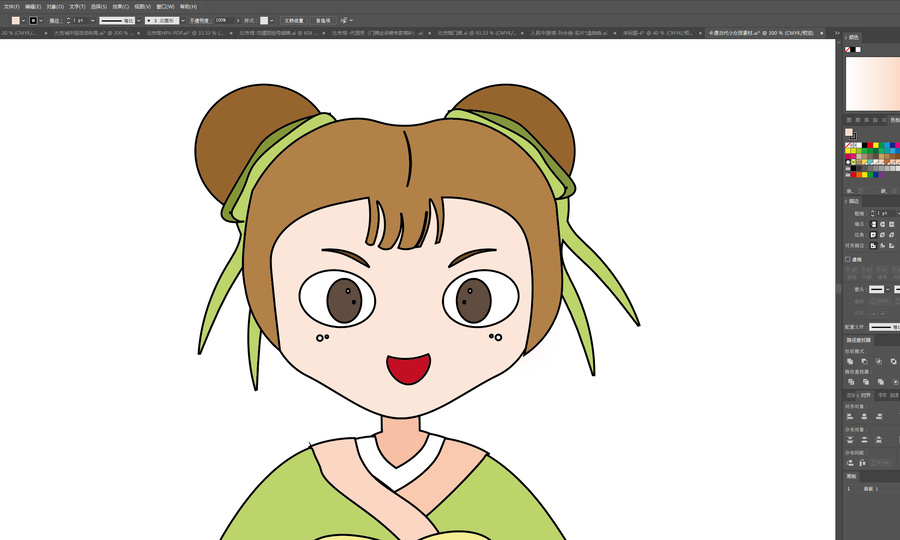Select the white box in Color panel
The height and width of the screenshot is (540, 900).
(858, 49)
